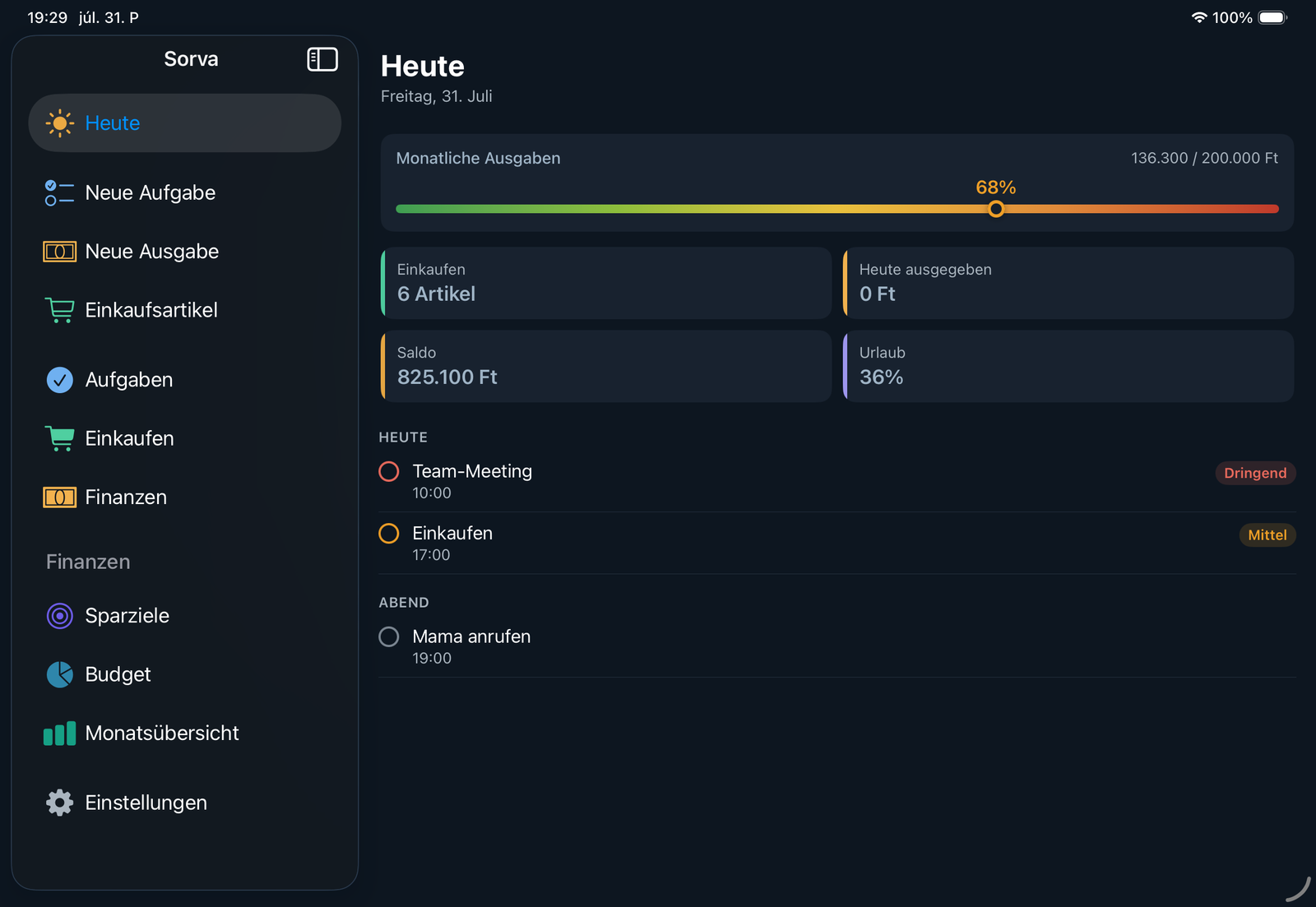Open the Saldo 825.100 Ft card
Screen dimensions: 1316x907
tap(606, 366)
